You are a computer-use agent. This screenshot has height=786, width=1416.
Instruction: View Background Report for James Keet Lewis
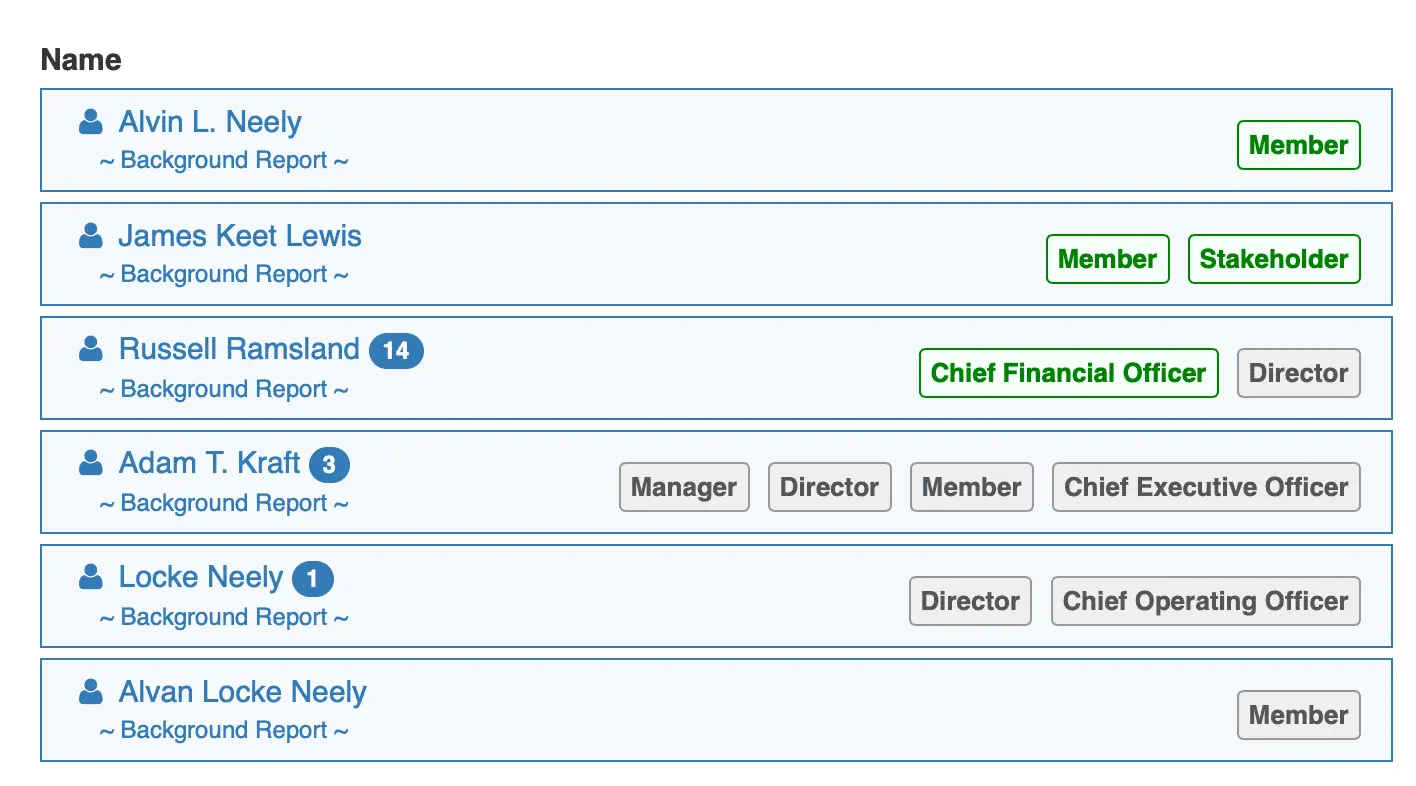(x=224, y=274)
